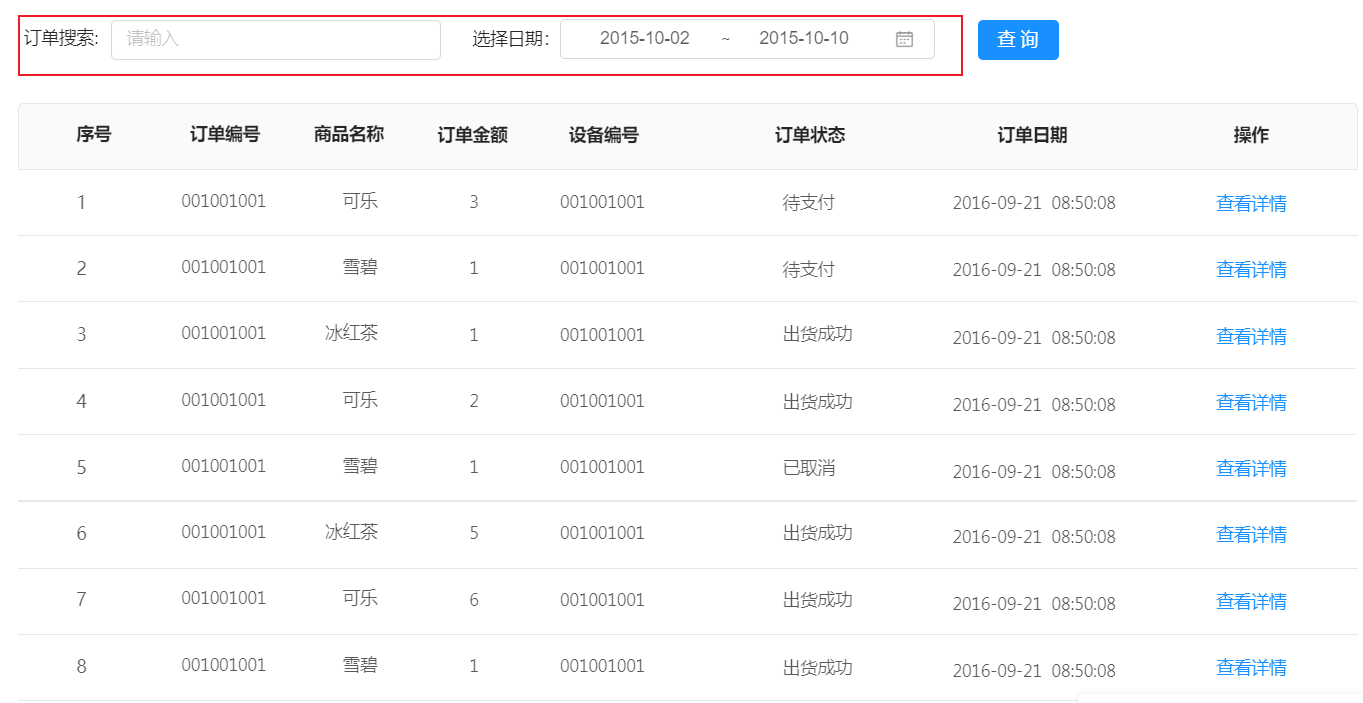Open 查看详情 for row 6
The image size is (1363, 703).
1251,535
